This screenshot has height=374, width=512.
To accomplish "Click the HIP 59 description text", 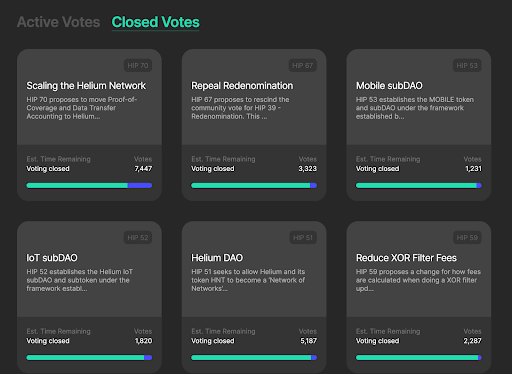I will coord(418,280).
